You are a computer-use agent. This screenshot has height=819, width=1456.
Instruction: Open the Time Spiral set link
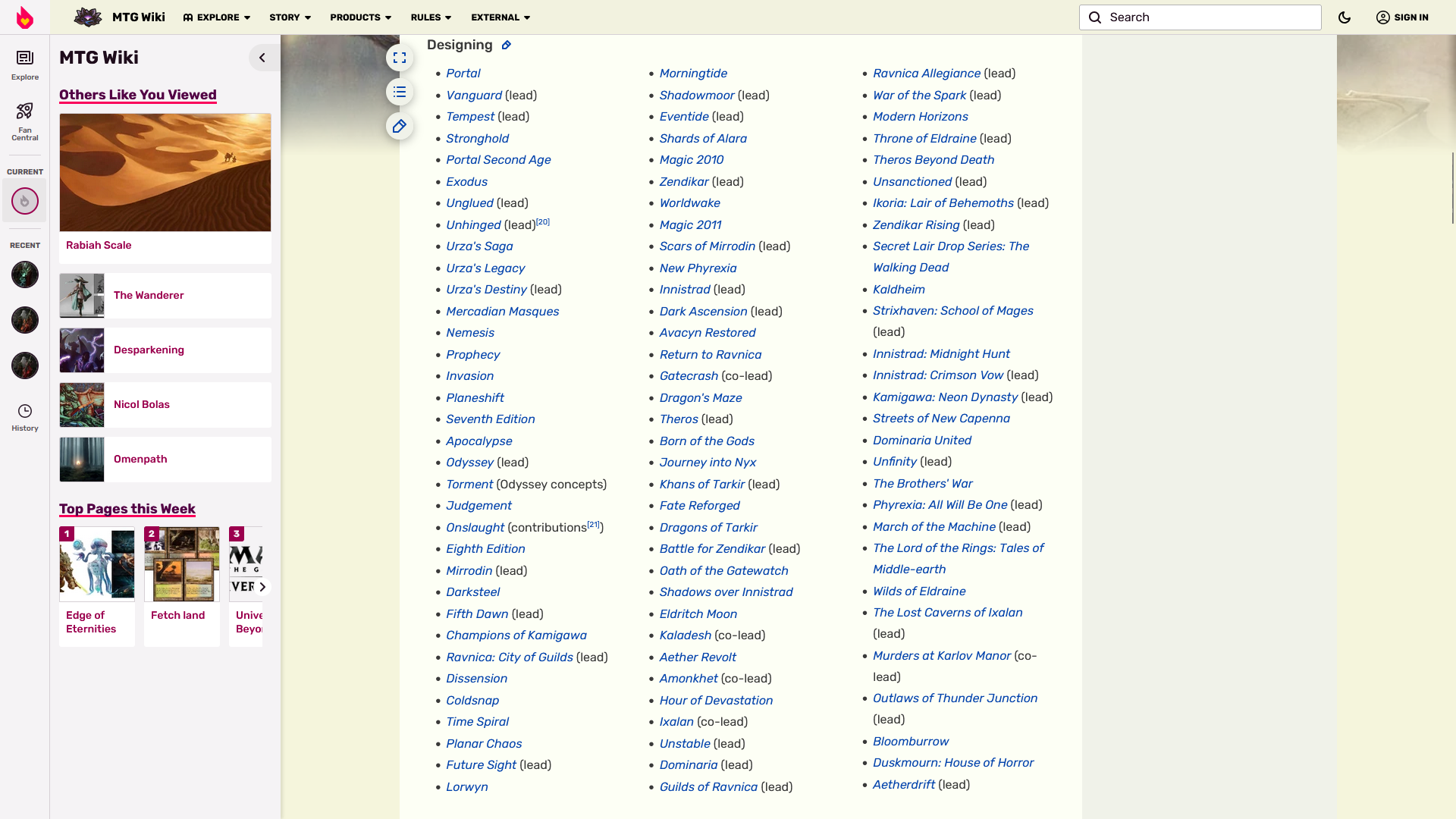click(x=477, y=722)
